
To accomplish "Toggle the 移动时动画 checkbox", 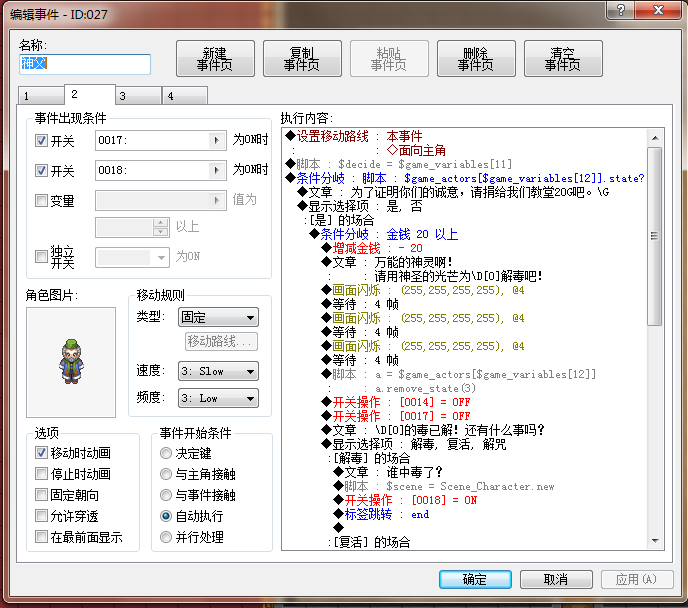I will [41, 453].
